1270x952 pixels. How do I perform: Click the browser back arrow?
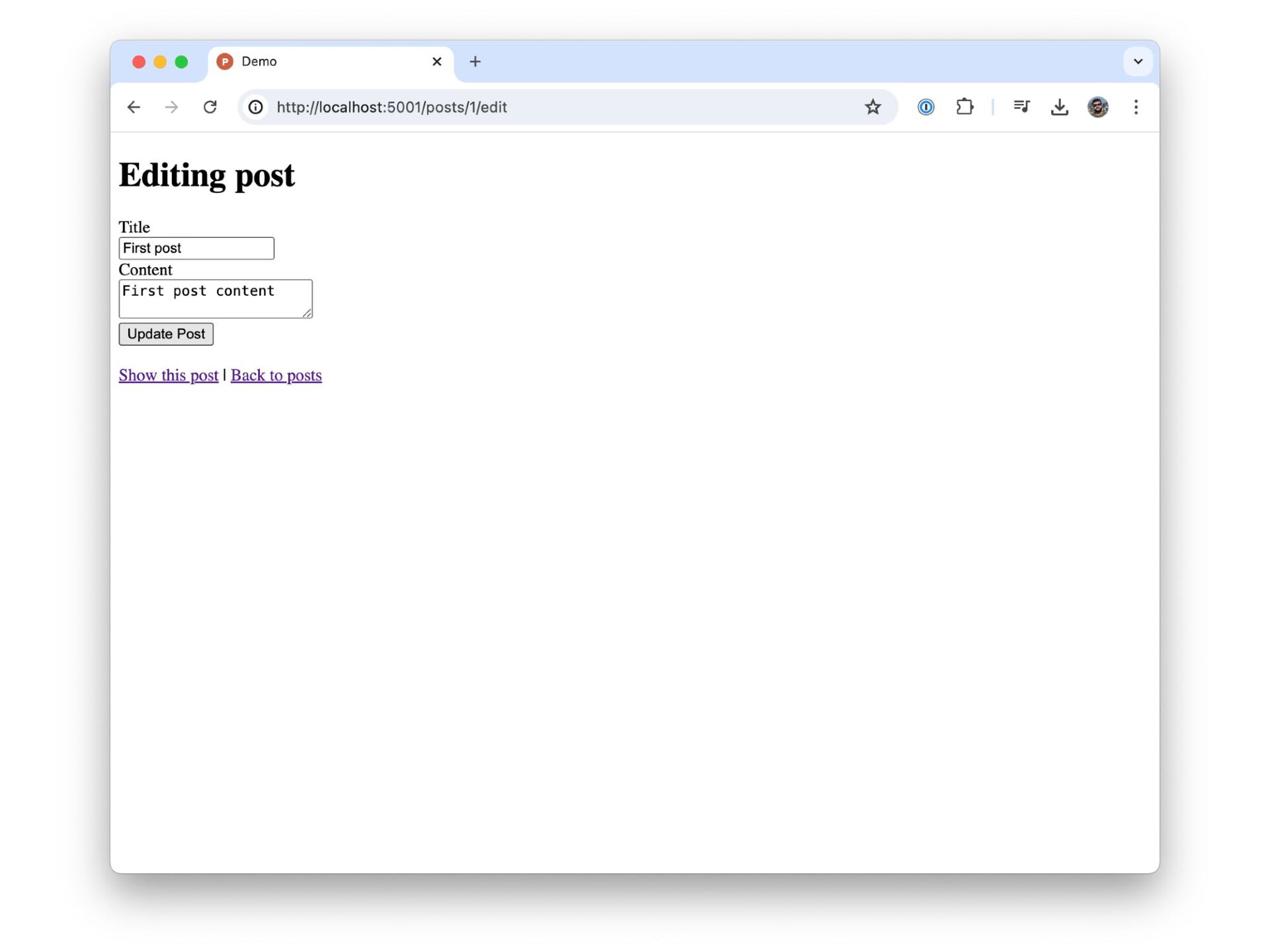point(134,107)
